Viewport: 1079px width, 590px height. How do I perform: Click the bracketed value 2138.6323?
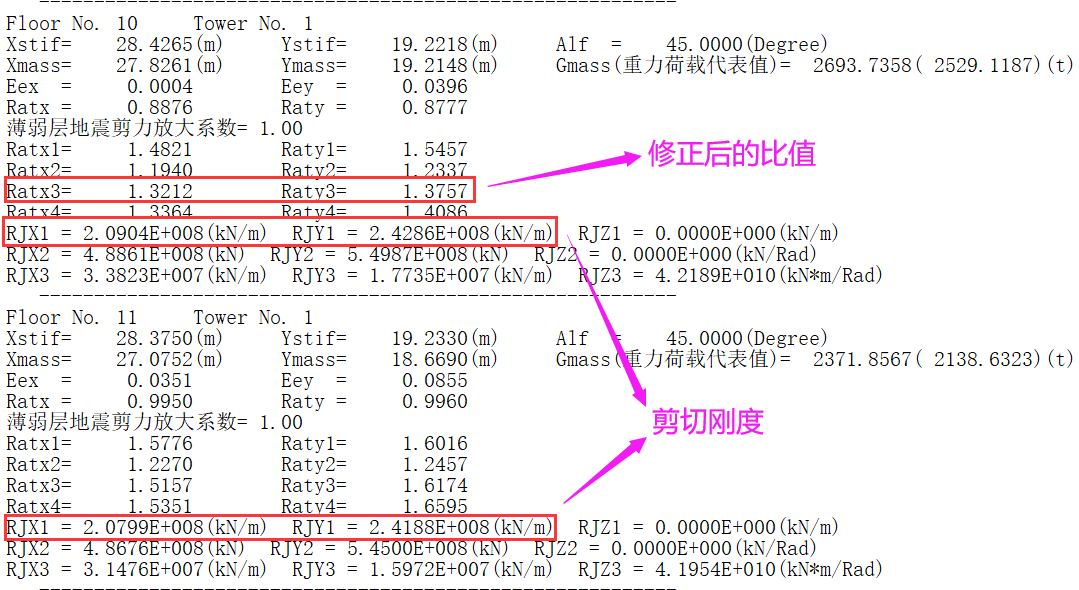point(983,359)
